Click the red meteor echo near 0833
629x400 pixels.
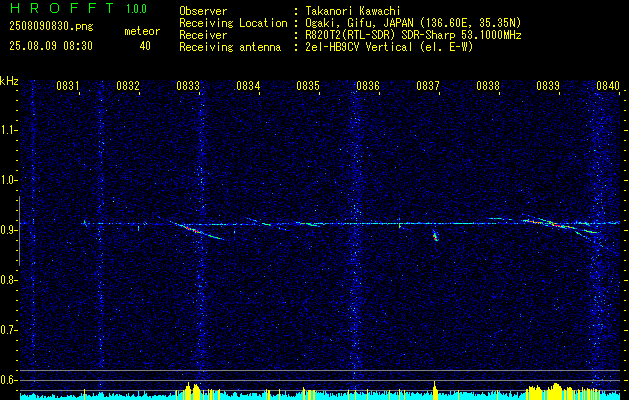(x=193, y=229)
